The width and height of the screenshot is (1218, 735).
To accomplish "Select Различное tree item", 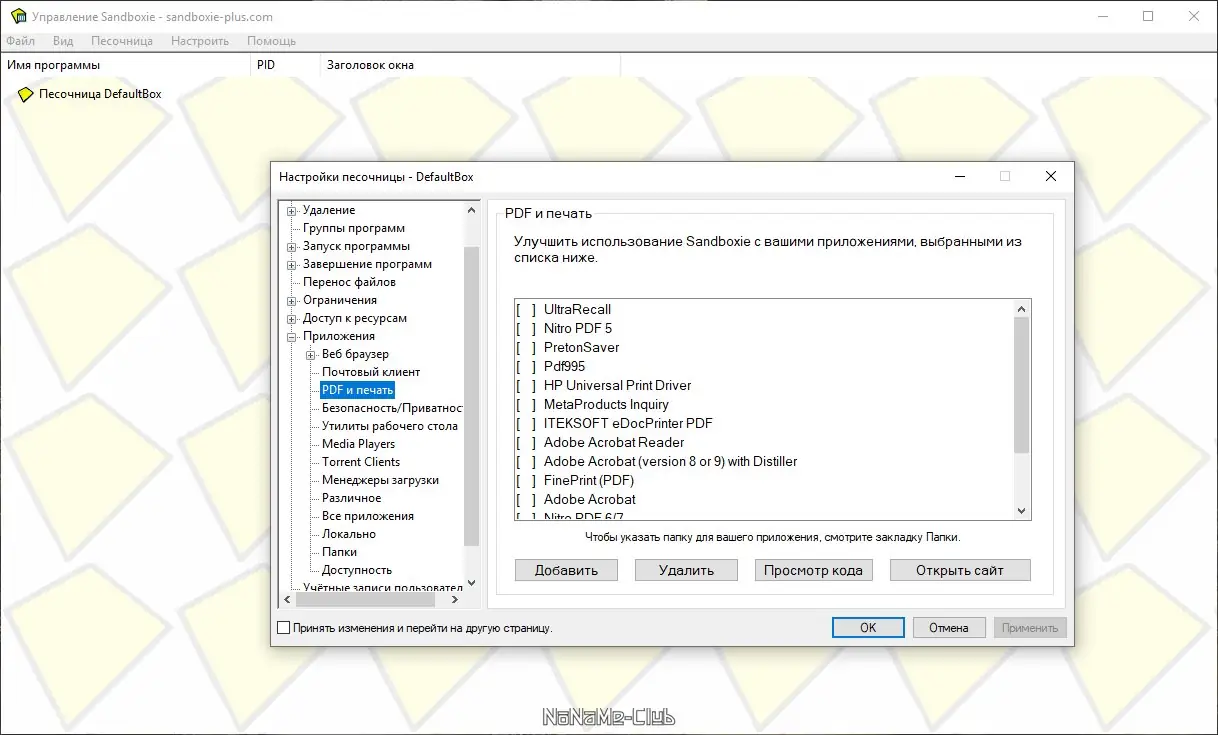I will 351,498.
